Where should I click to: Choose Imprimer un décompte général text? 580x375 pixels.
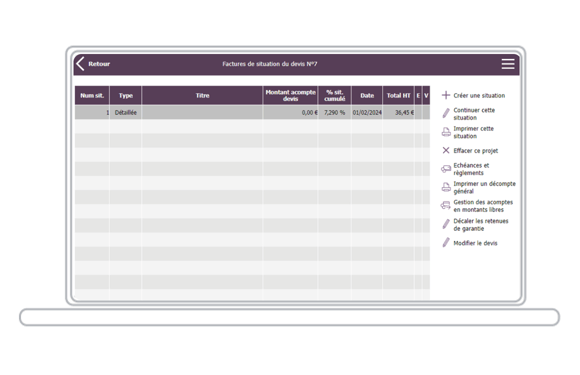click(x=484, y=188)
